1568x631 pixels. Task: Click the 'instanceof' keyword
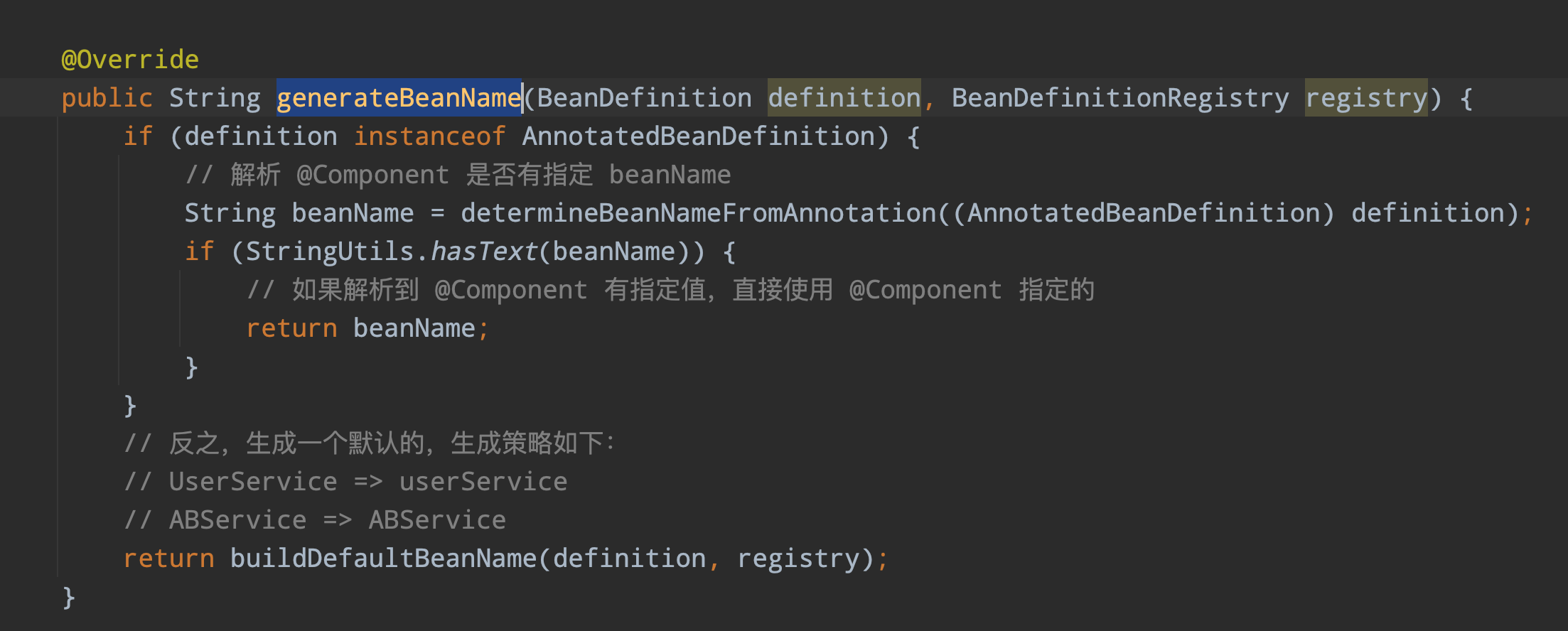coord(429,136)
